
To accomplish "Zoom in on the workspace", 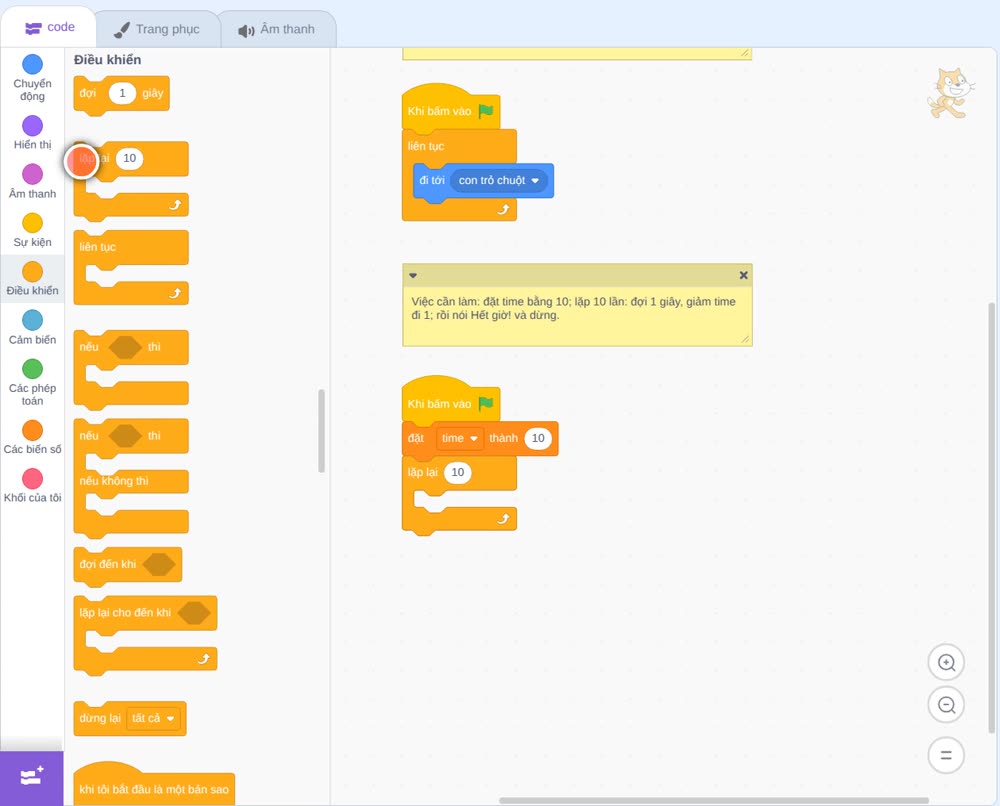I will click(x=946, y=663).
